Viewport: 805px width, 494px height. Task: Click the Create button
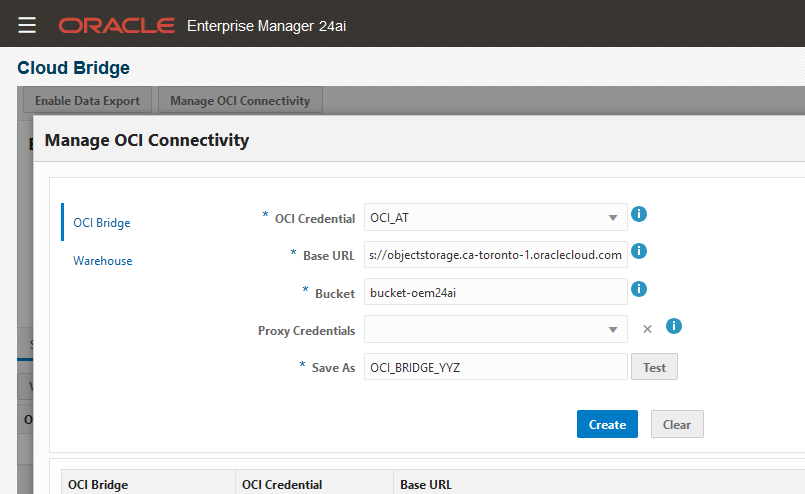tap(607, 424)
